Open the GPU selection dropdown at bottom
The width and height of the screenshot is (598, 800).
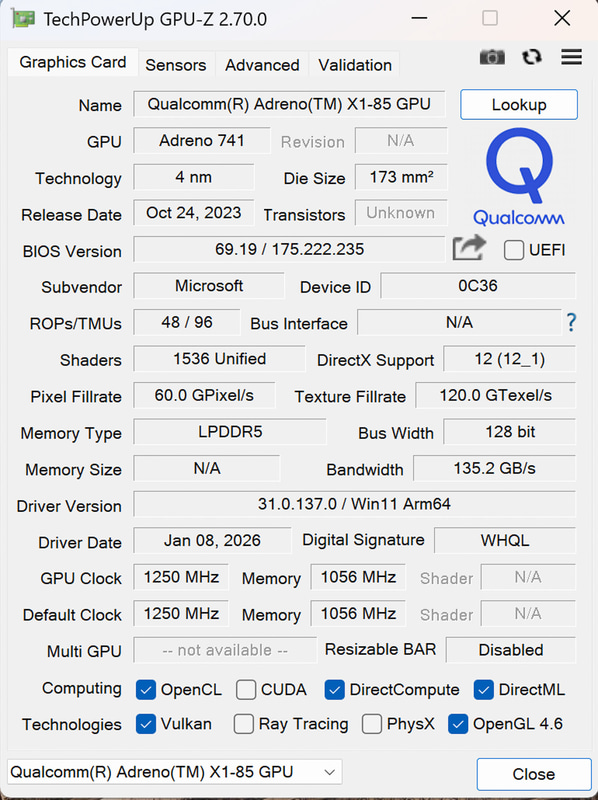175,772
